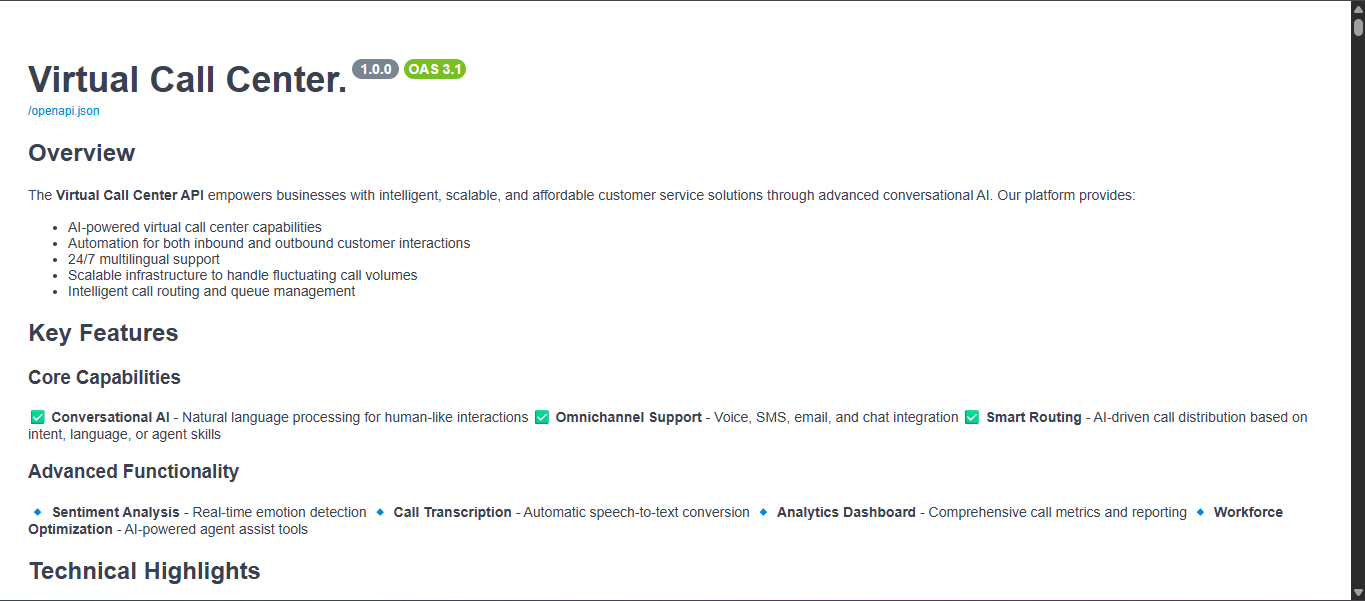The width and height of the screenshot is (1365, 601).
Task: Click the blue diamond before Sentiment Analysis
Action: point(38,512)
